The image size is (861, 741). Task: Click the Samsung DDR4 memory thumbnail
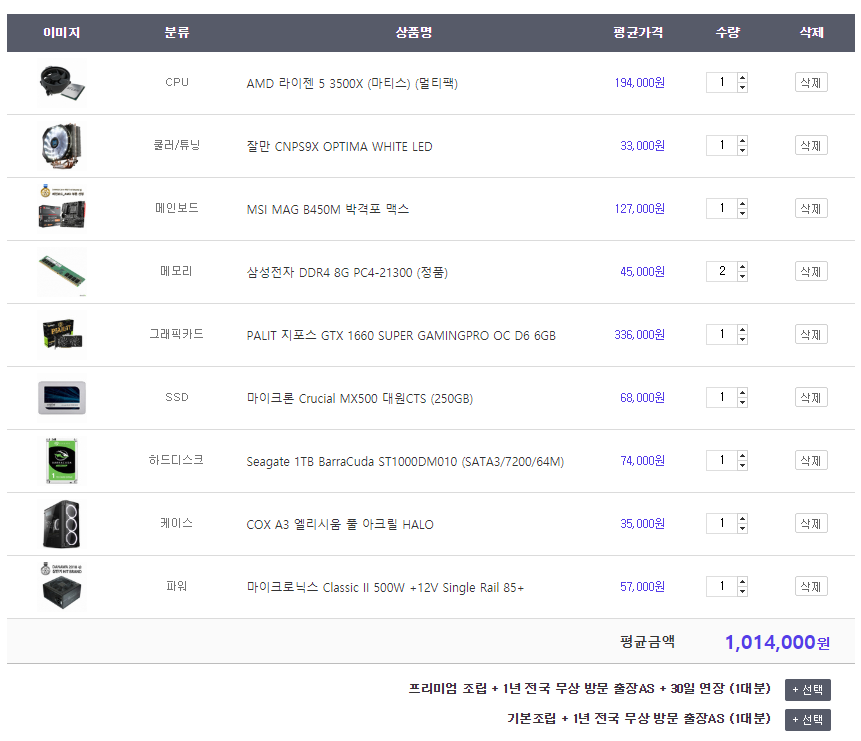click(62, 272)
